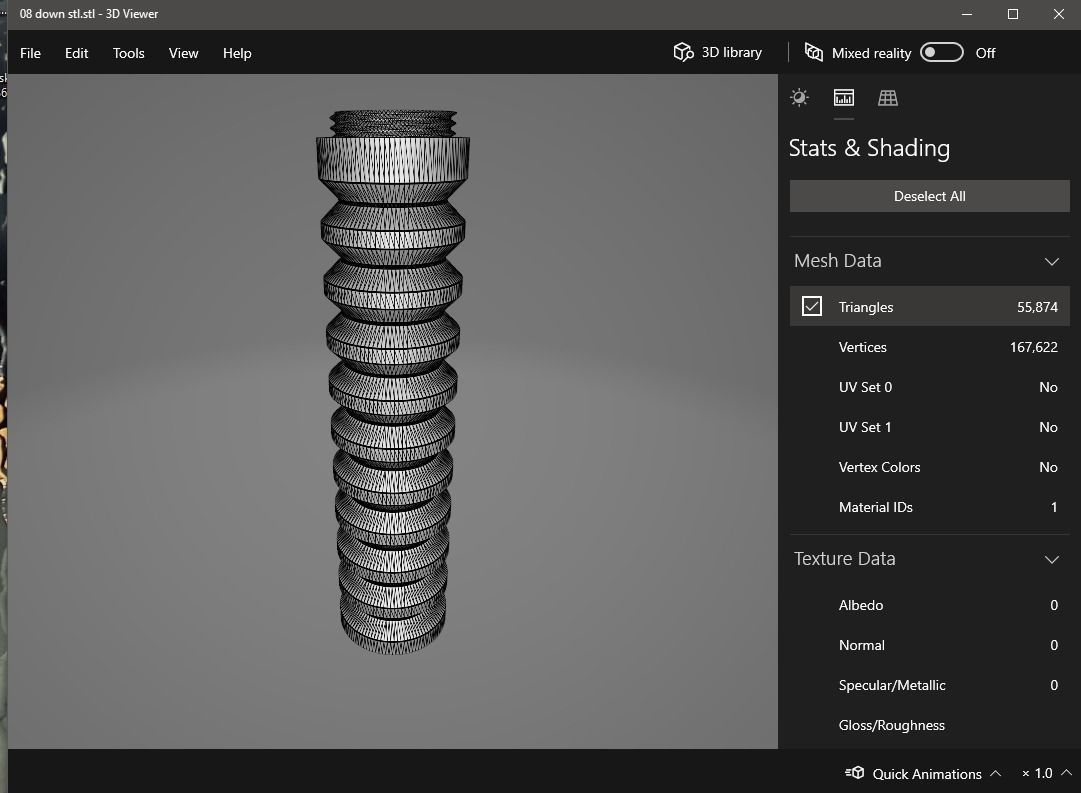Open the View menu
The height and width of the screenshot is (793, 1081).
[x=183, y=53]
